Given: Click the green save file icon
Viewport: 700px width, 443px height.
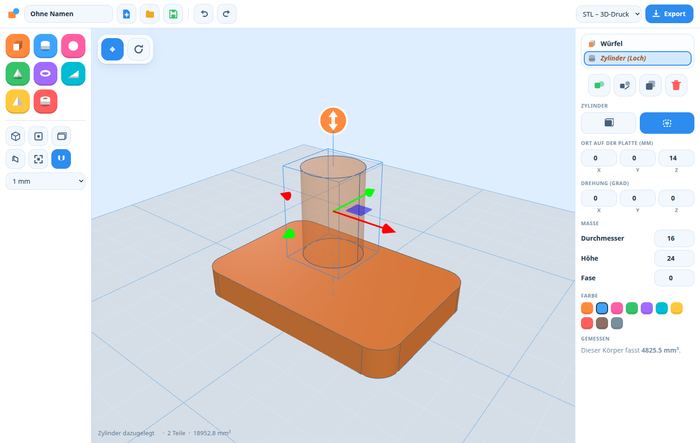Looking at the screenshot, I should [x=173, y=14].
